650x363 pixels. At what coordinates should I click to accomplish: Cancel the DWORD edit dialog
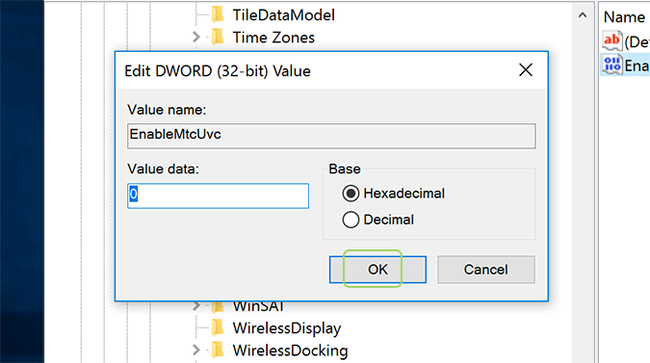pos(486,270)
